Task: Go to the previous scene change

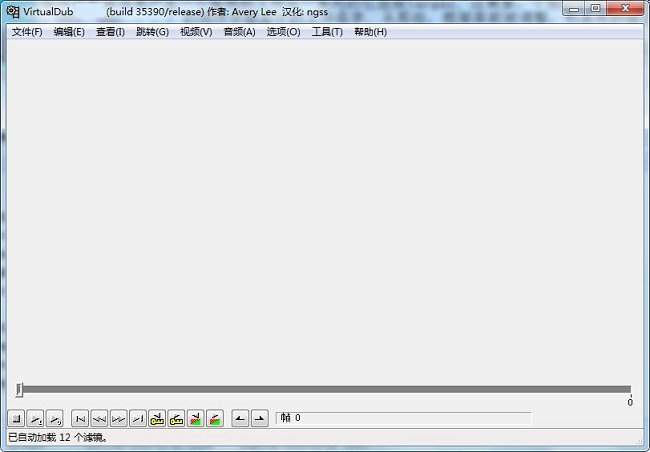Action: (196, 419)
